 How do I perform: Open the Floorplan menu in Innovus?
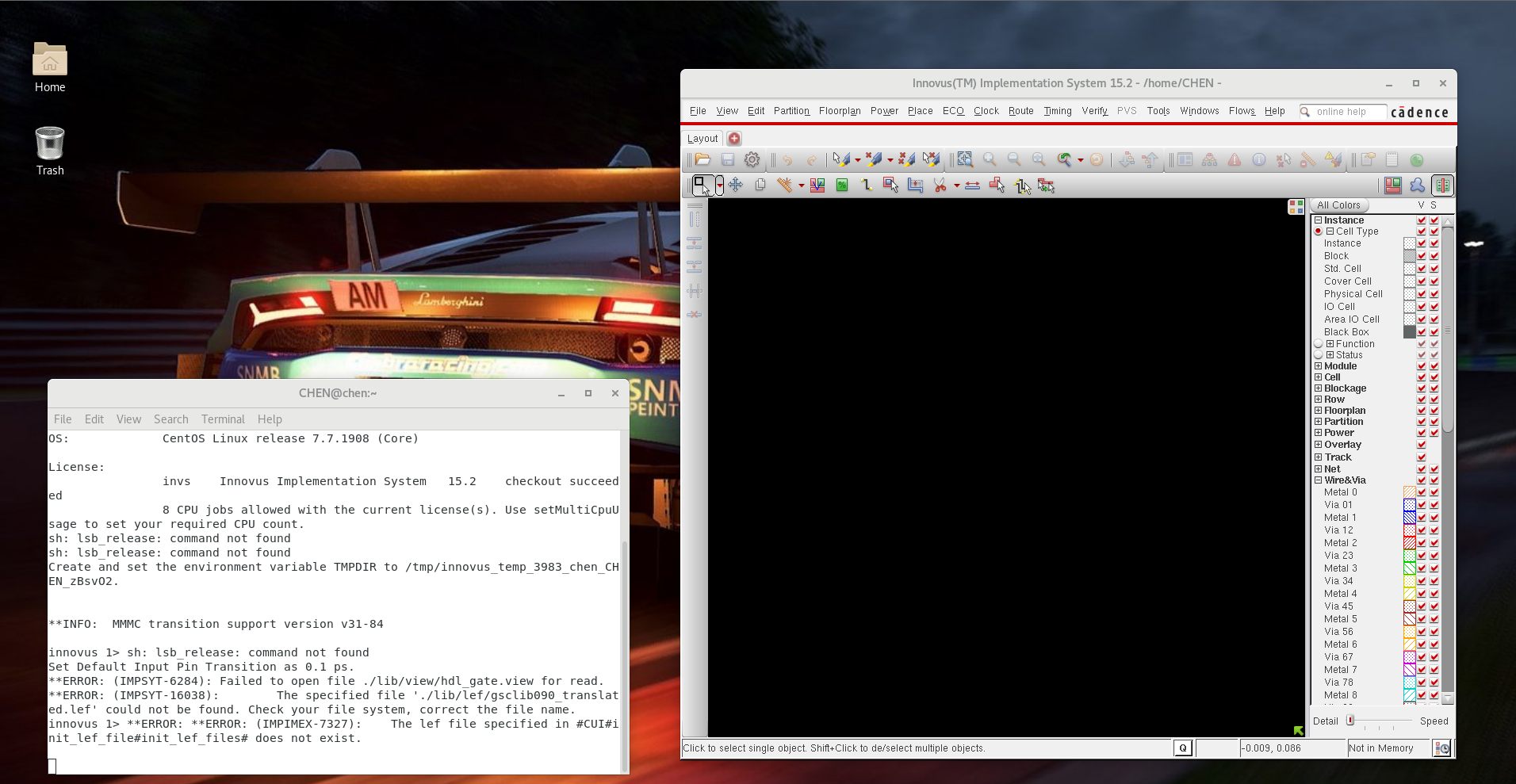coord(839,111)
